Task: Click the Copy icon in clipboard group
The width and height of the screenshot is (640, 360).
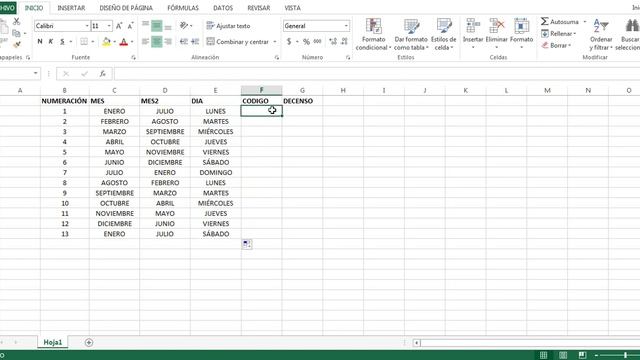Action: coord(16,33)
